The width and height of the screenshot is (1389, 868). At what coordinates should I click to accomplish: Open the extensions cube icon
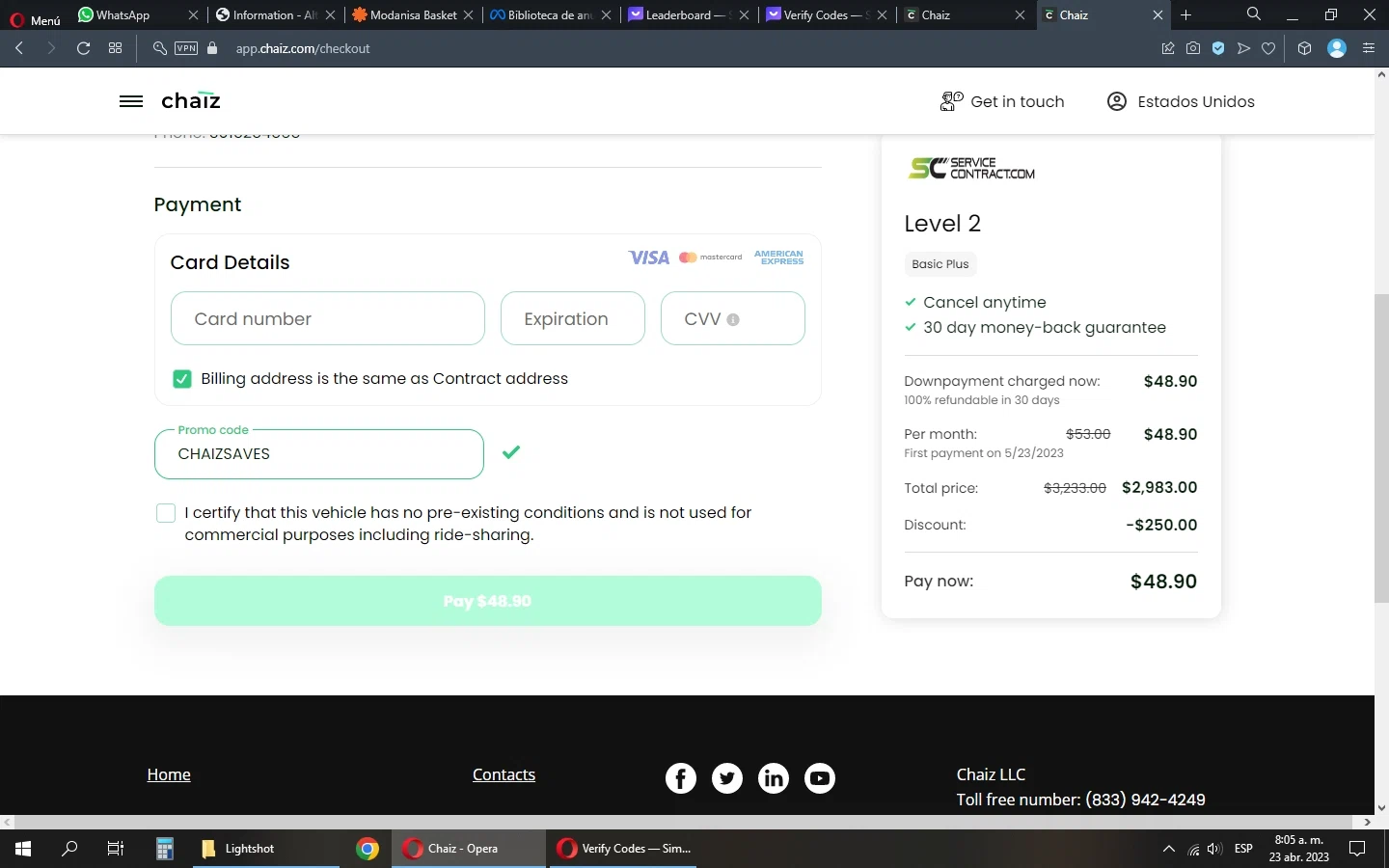click(1304, 48)
